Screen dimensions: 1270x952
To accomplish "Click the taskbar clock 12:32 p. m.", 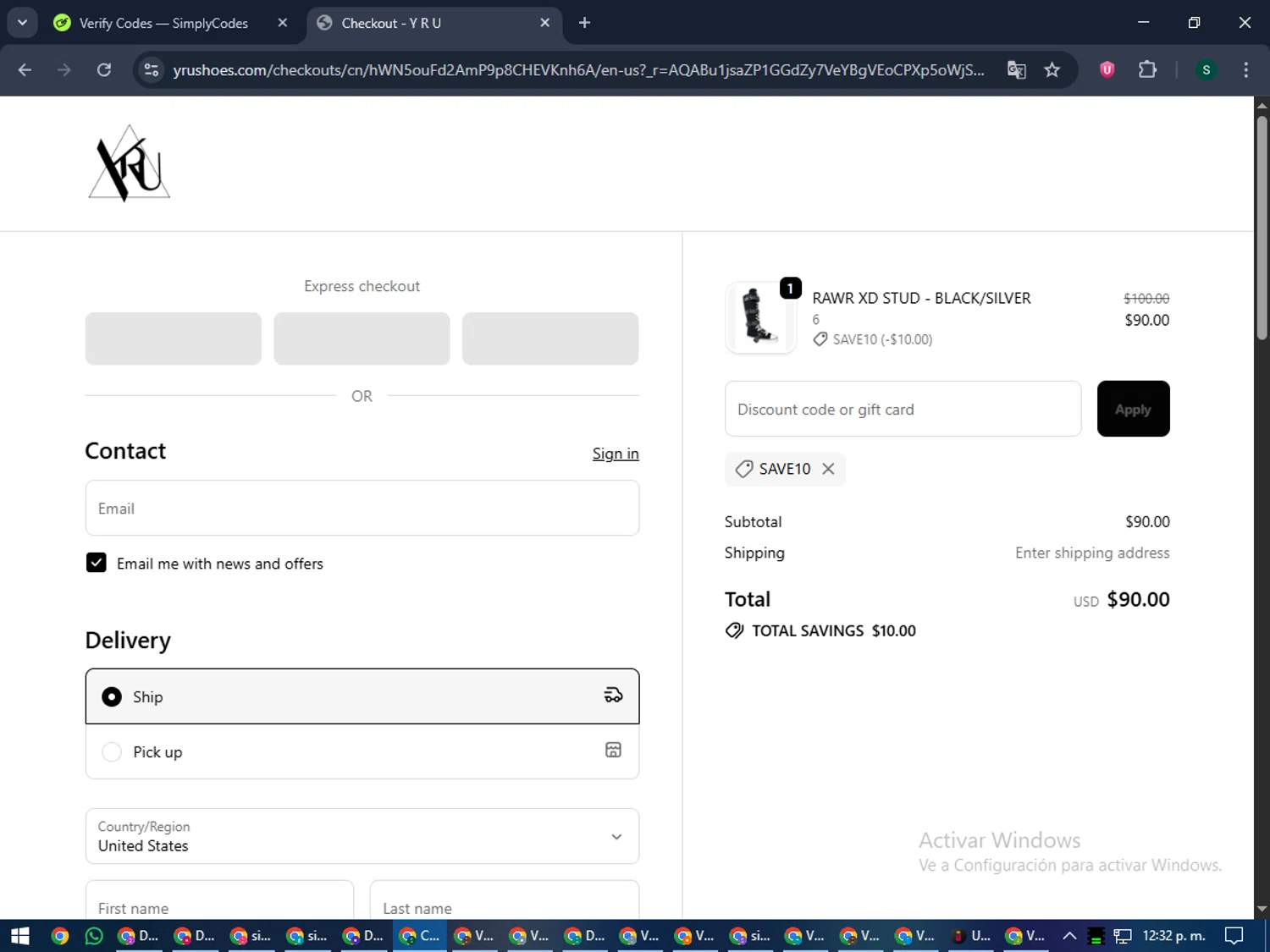I will tap(1173, 936).
